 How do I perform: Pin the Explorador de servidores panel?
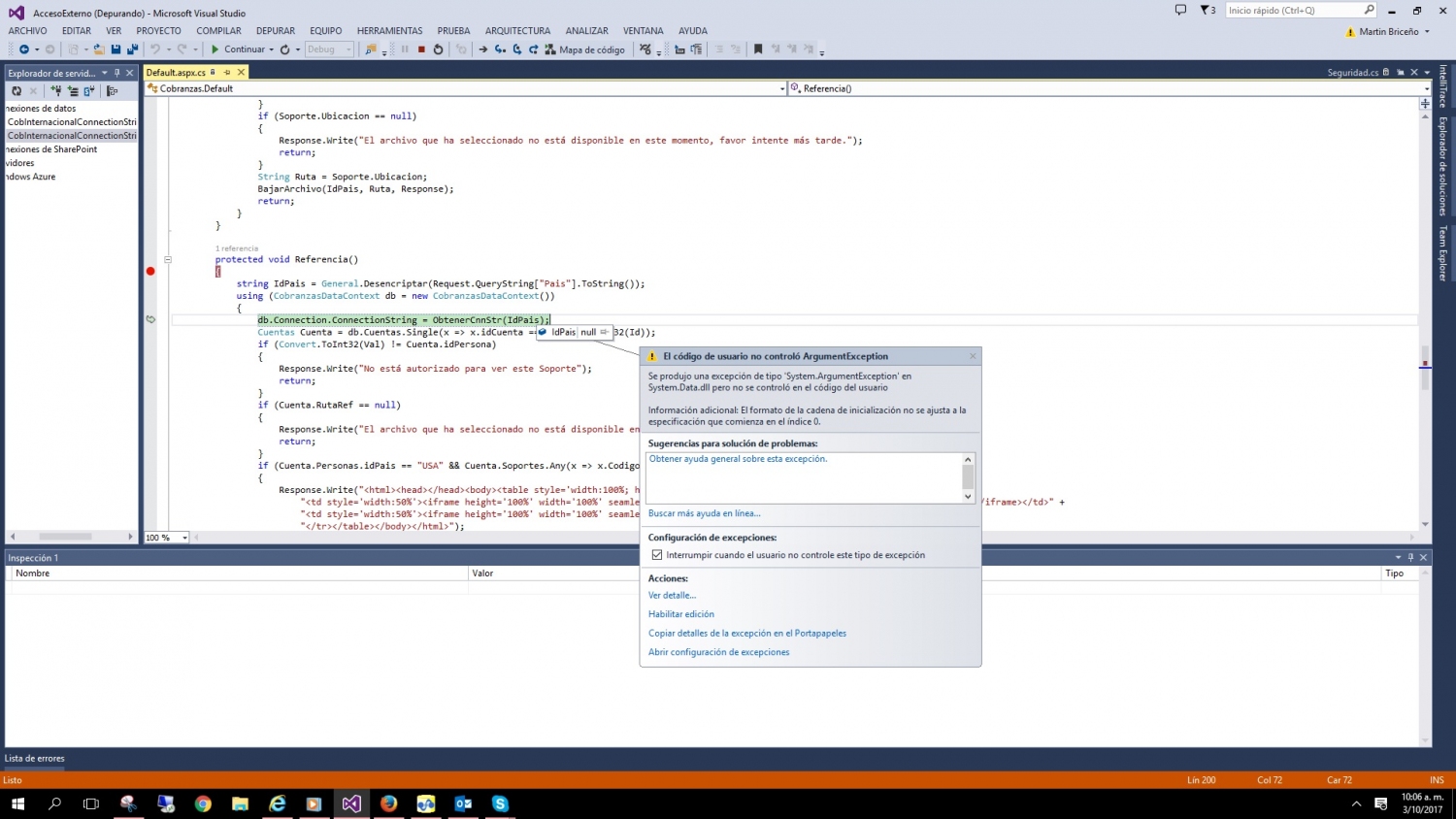116,73
